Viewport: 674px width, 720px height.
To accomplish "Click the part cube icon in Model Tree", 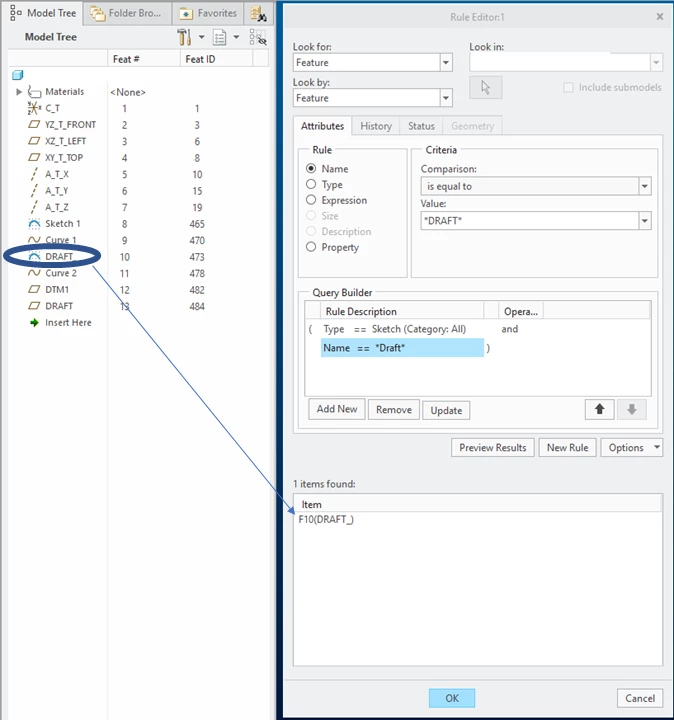I will pyautogui.click(x=17, y=75).
